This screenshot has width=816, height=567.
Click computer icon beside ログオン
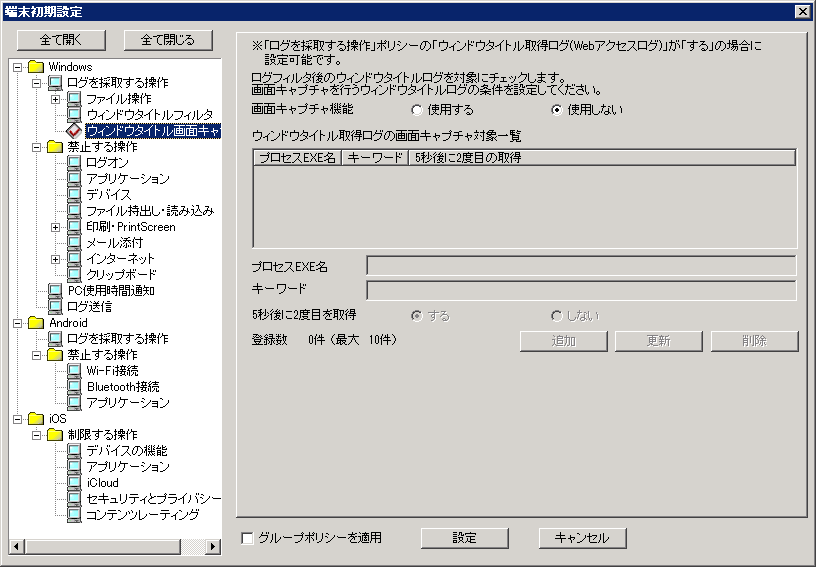click(x=74, y=163)
